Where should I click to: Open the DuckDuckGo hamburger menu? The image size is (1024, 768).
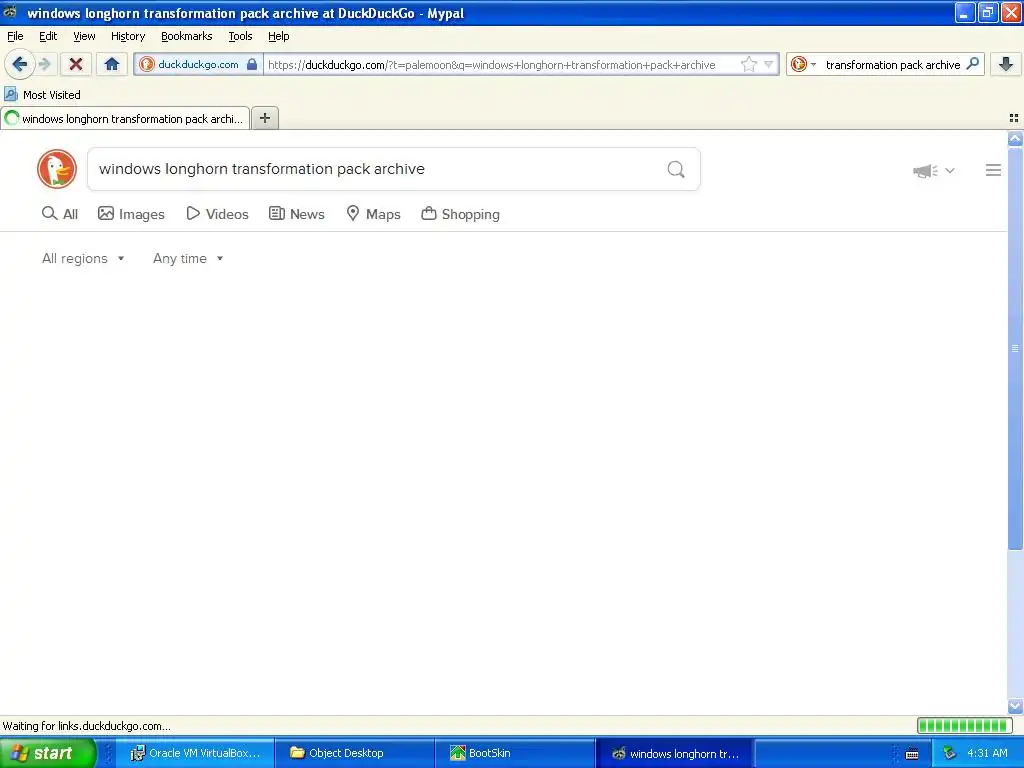[x=993, y=170]
